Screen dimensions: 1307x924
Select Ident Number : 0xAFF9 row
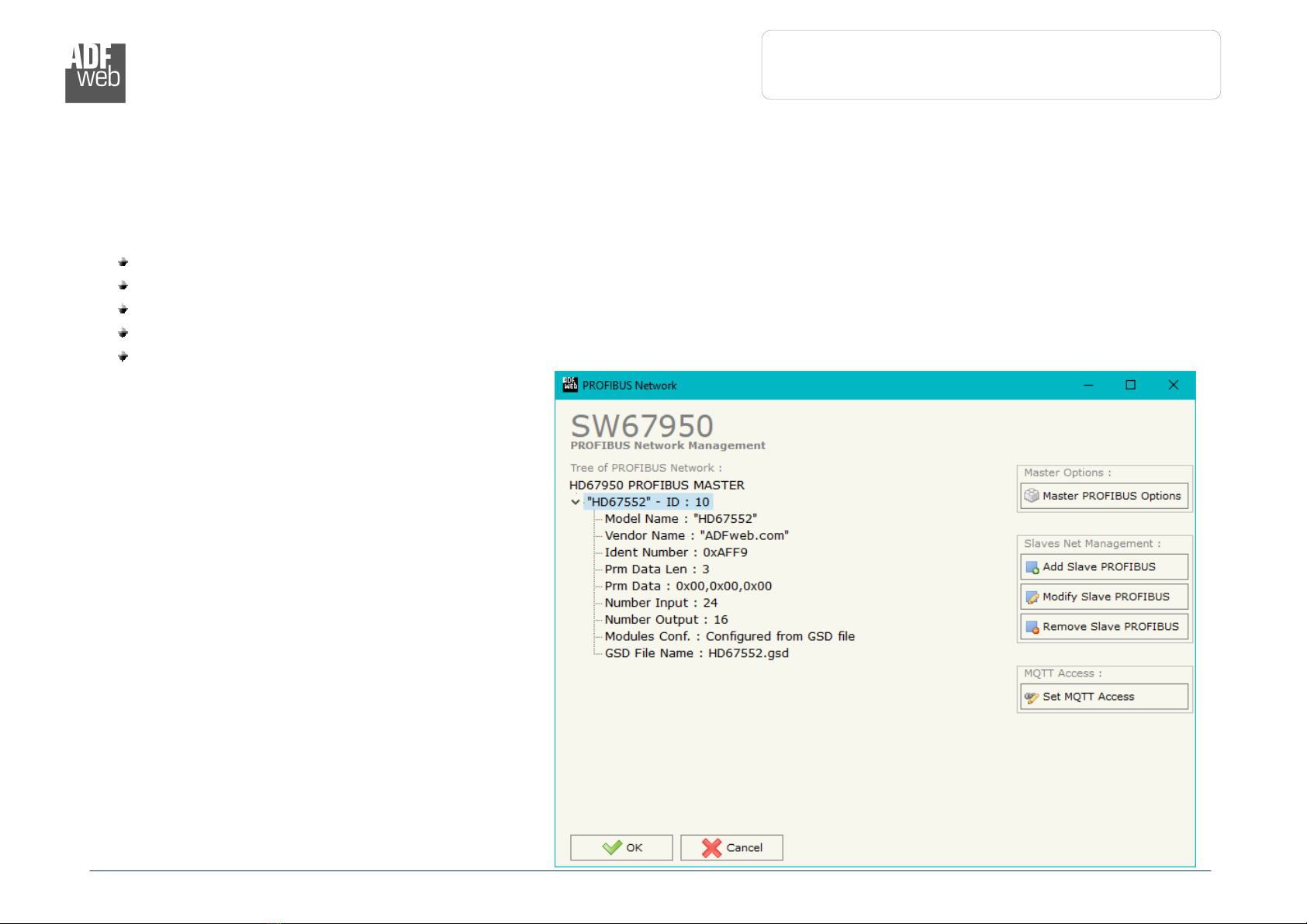pos(676,552)
